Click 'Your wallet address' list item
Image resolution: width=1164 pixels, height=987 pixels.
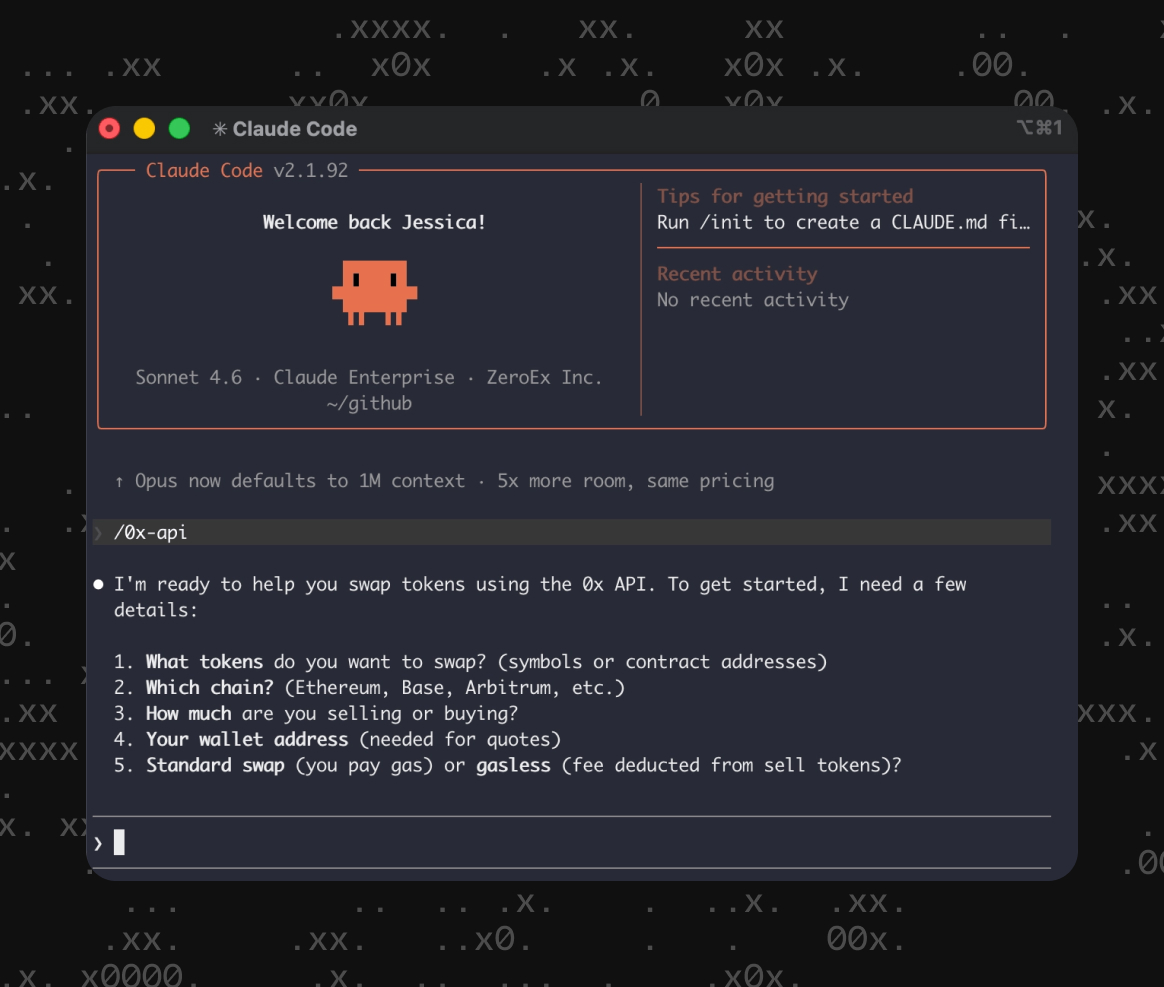coord(337,740)
